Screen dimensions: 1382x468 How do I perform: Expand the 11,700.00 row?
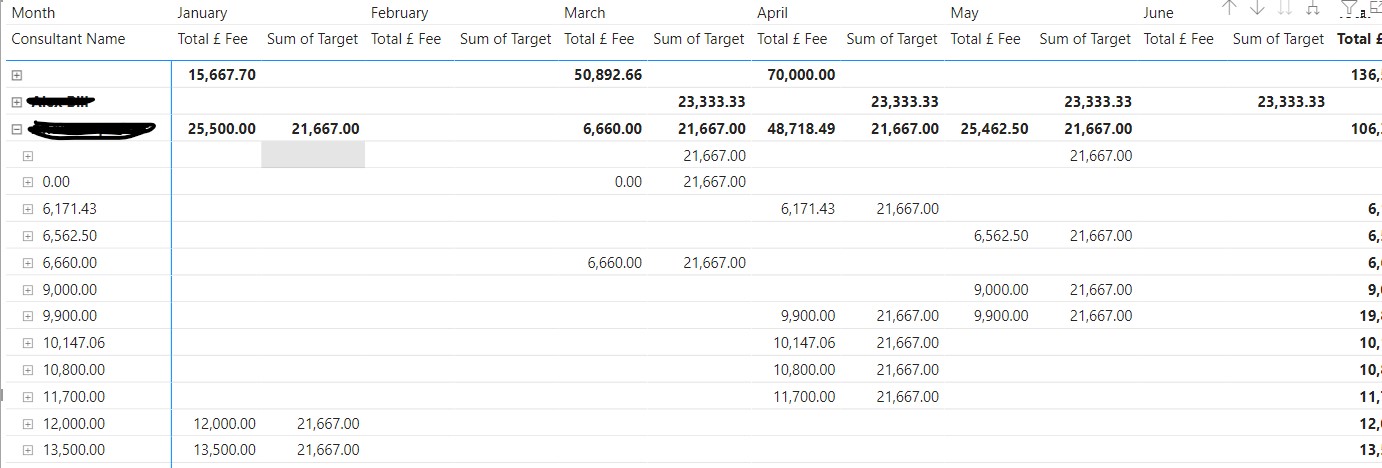click(x=28, y=397)
